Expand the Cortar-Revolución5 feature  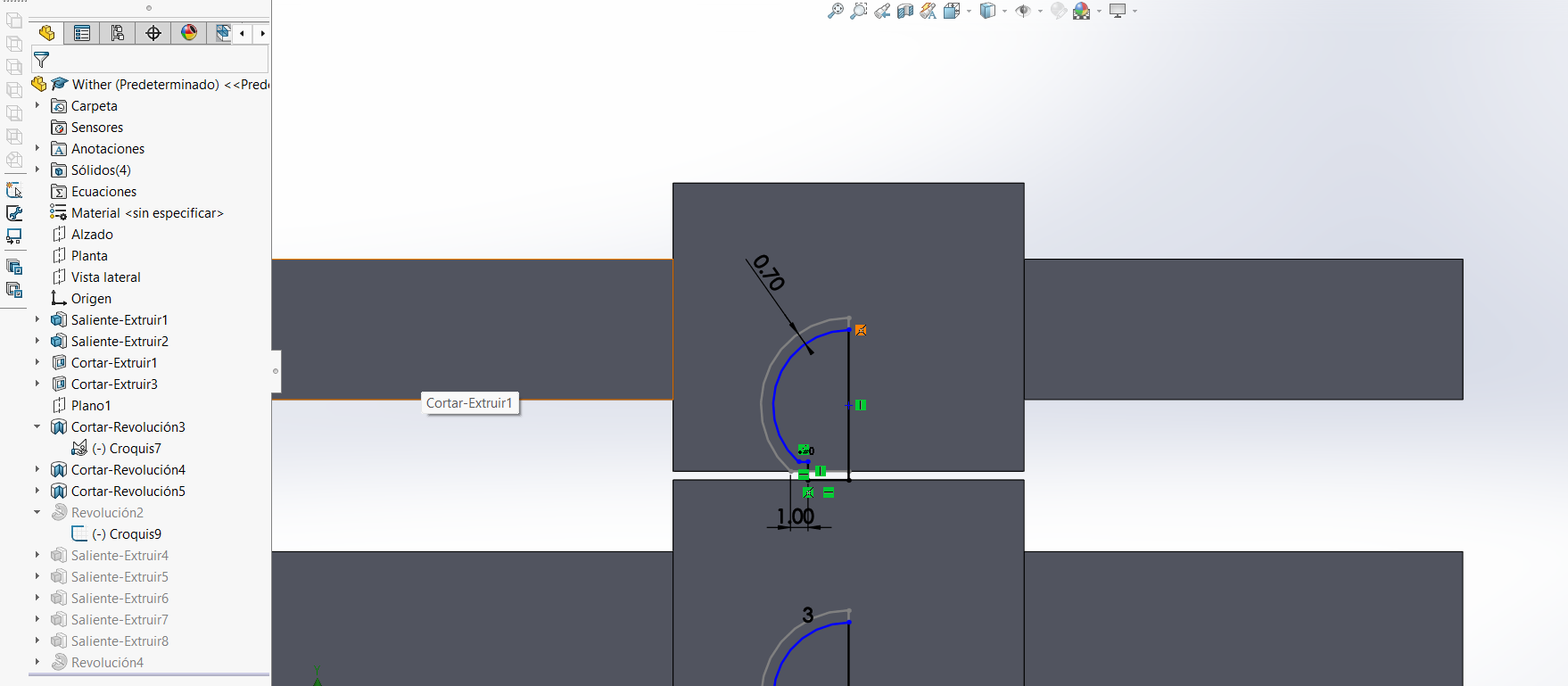pos(37,491)
